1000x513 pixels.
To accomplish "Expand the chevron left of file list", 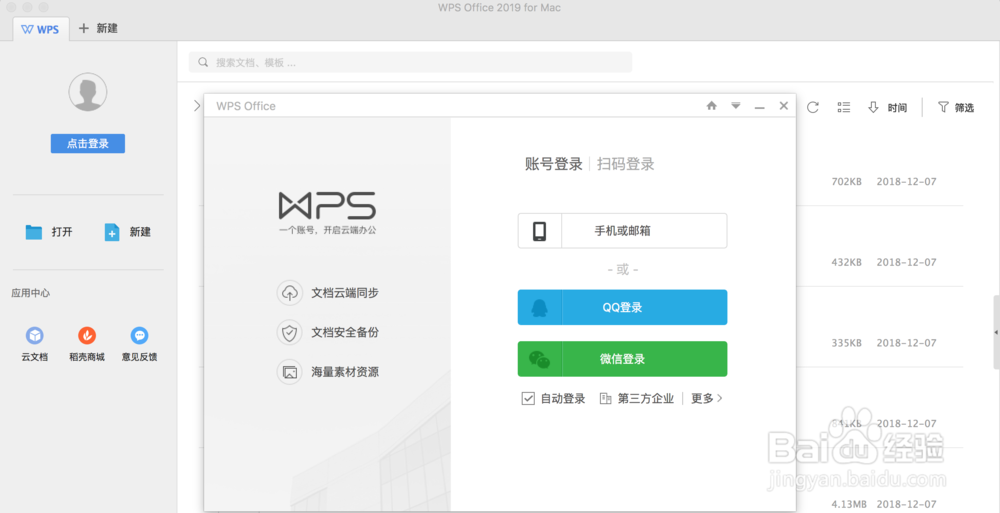I will (197, 106).
